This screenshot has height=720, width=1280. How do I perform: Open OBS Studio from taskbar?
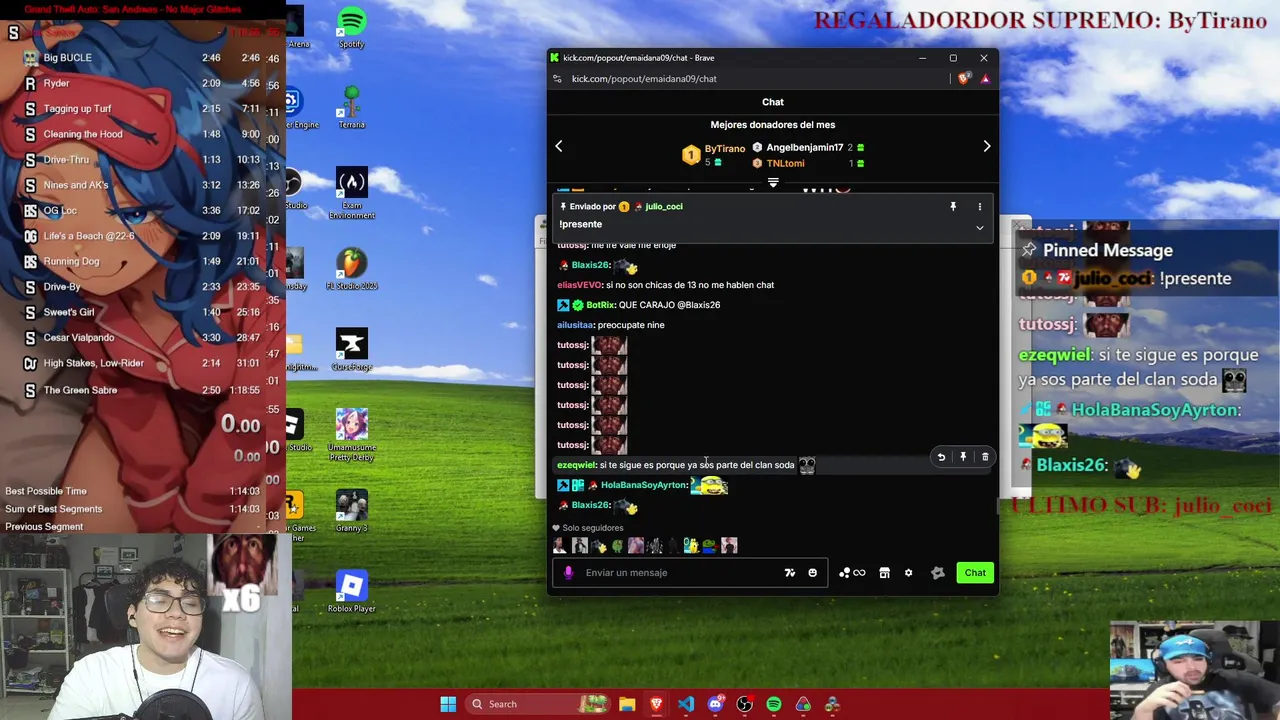[744, 704]
